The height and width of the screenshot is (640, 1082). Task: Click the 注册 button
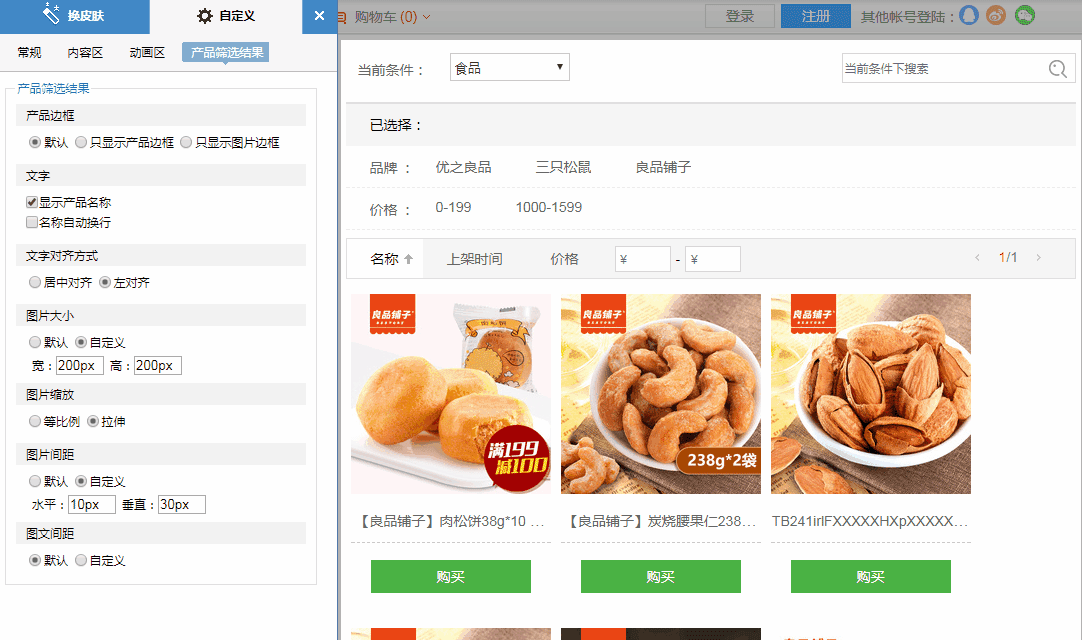(x=816, y=16)
